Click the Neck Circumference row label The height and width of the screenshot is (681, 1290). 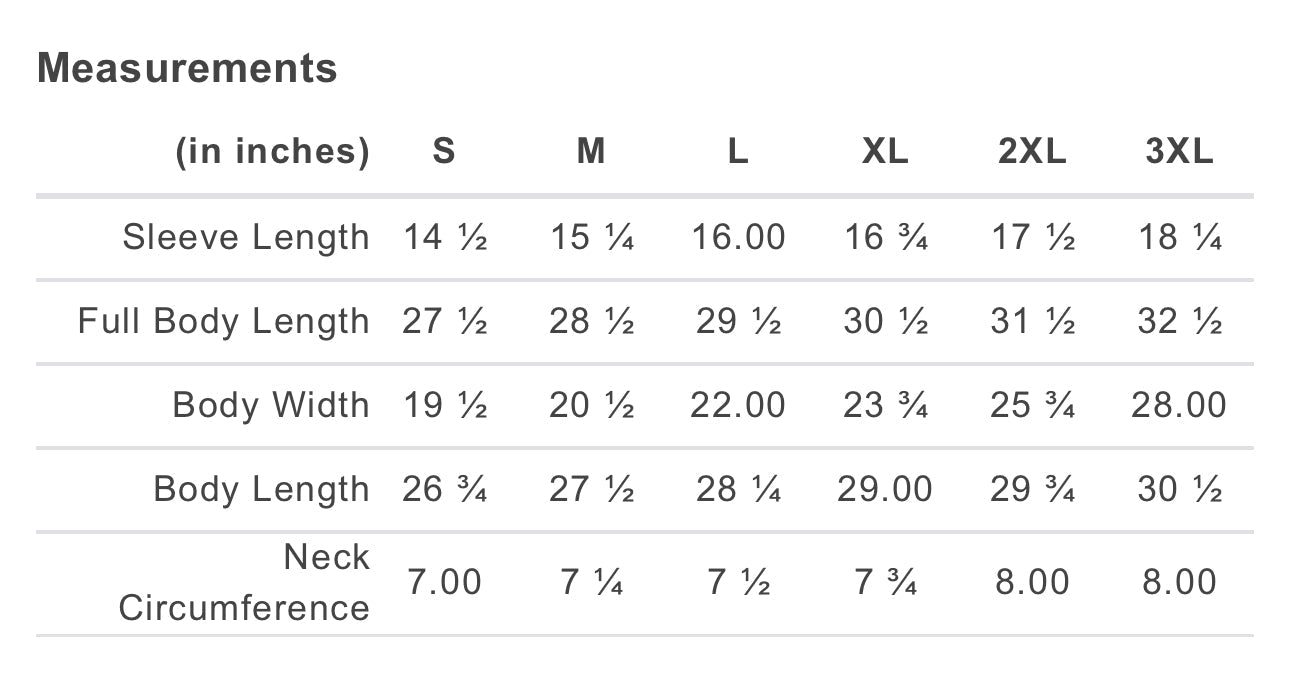[244, 582]
